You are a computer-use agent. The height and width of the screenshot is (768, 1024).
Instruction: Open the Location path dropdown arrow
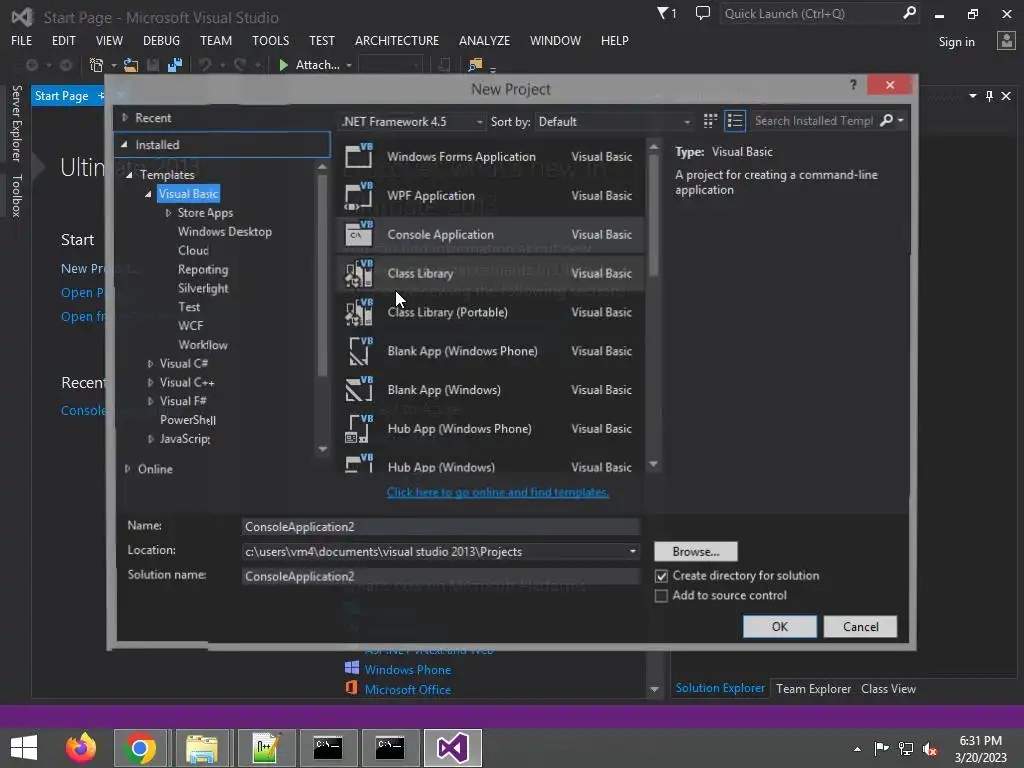click(632, 552)
